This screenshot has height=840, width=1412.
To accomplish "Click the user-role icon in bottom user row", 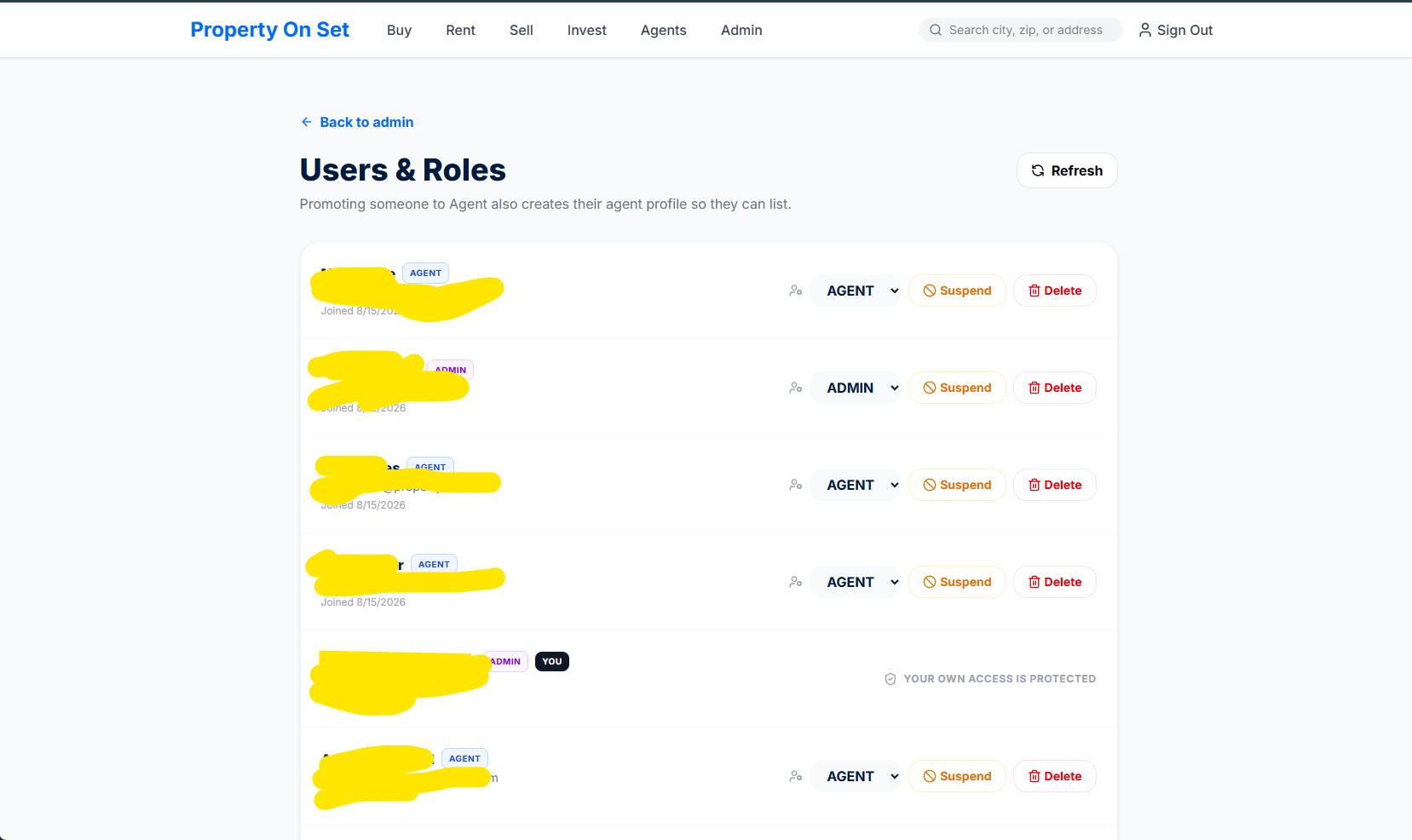I will click(795, 776).
